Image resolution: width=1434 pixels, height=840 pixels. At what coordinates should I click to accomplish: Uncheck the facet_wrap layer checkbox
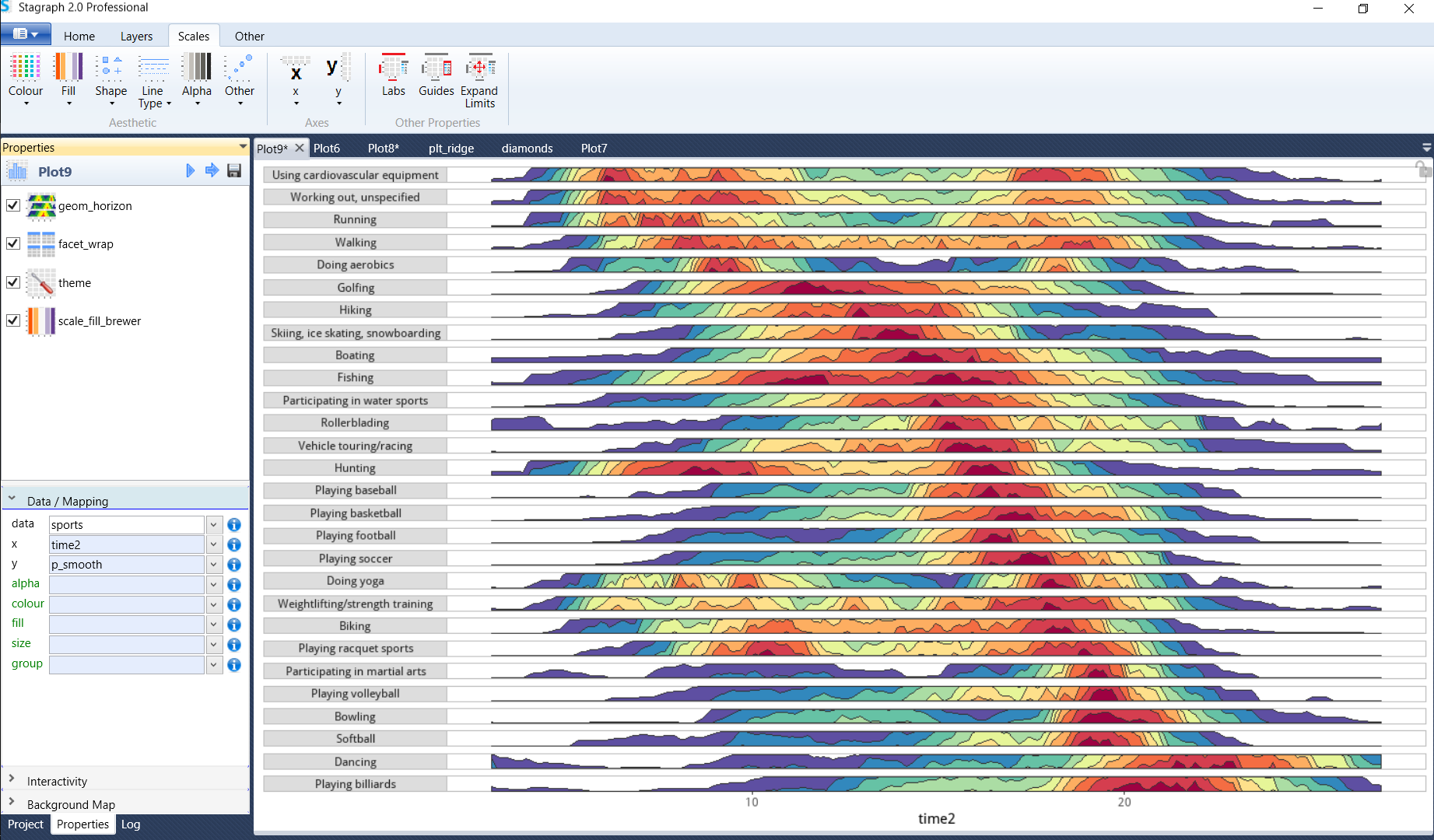click(13, 243)
